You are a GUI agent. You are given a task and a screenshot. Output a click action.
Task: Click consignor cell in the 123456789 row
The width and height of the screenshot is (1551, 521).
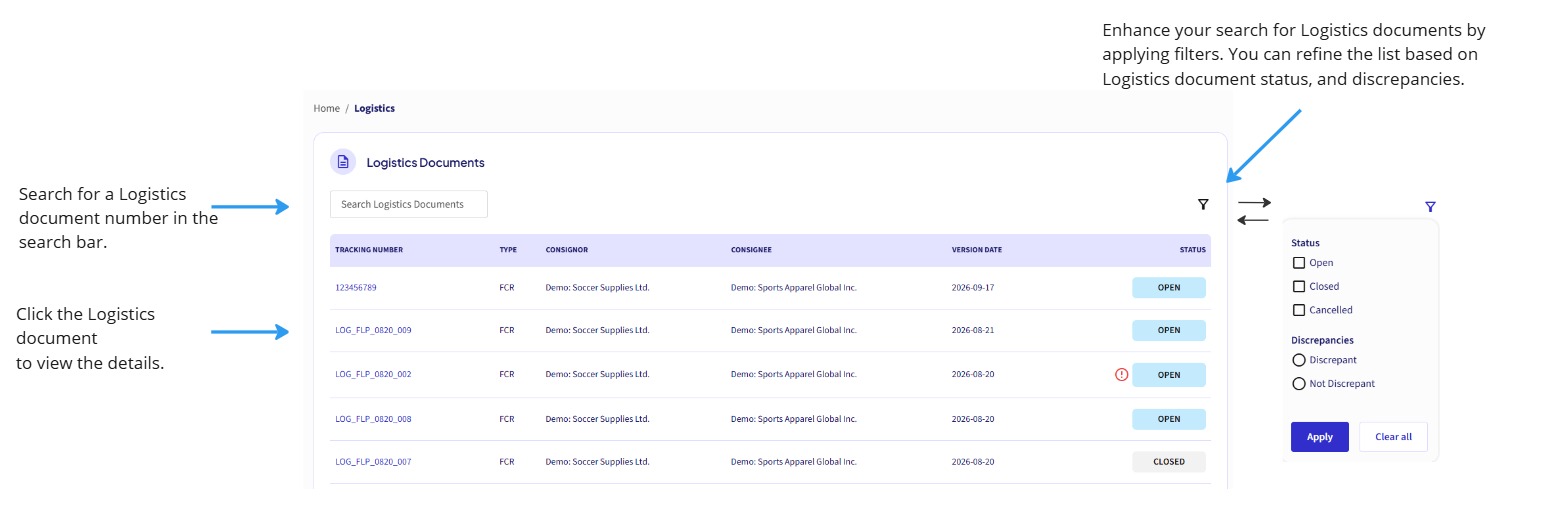pos(597,288)
